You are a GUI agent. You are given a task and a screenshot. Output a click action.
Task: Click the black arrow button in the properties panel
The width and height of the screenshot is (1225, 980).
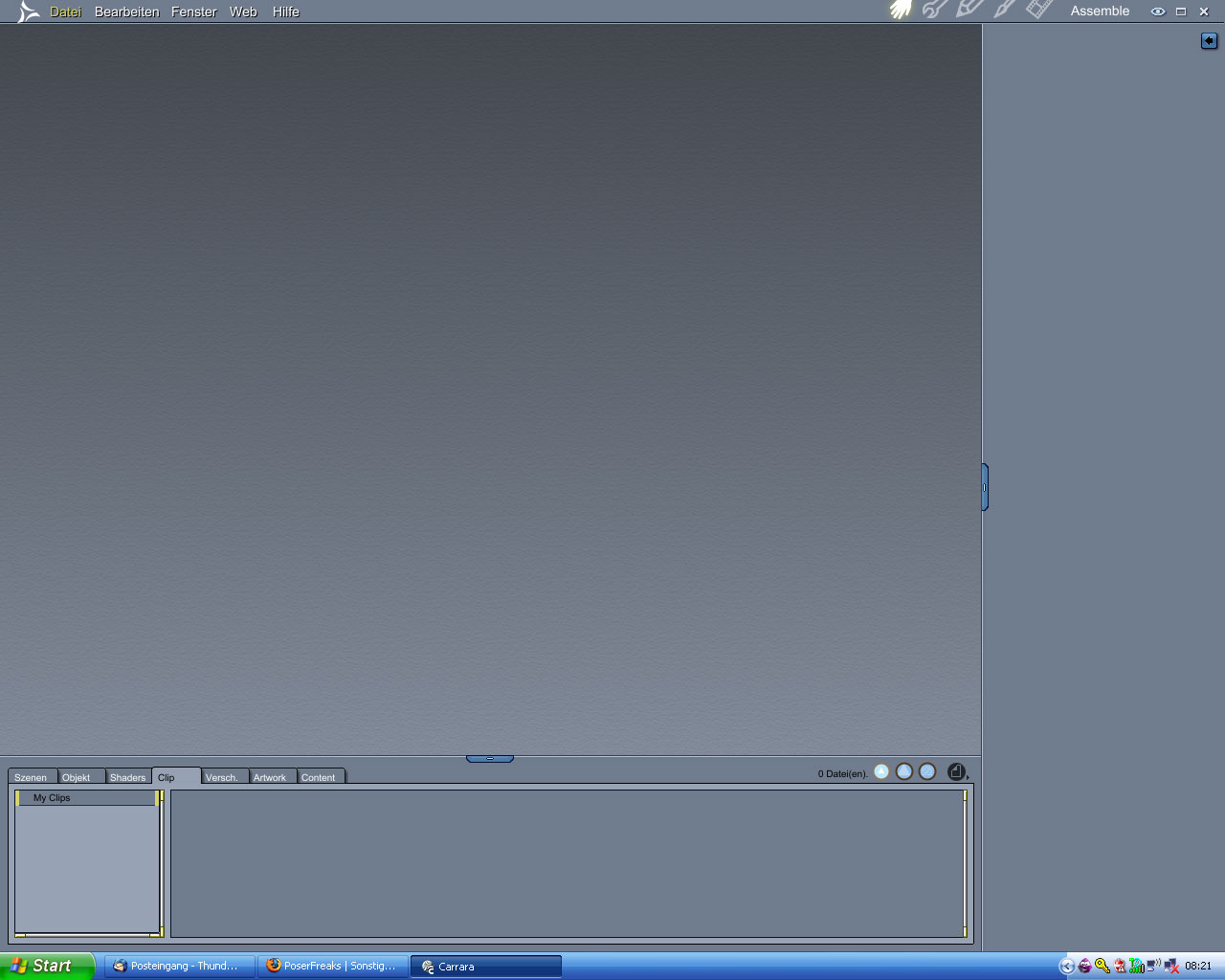coord(1210,40)
